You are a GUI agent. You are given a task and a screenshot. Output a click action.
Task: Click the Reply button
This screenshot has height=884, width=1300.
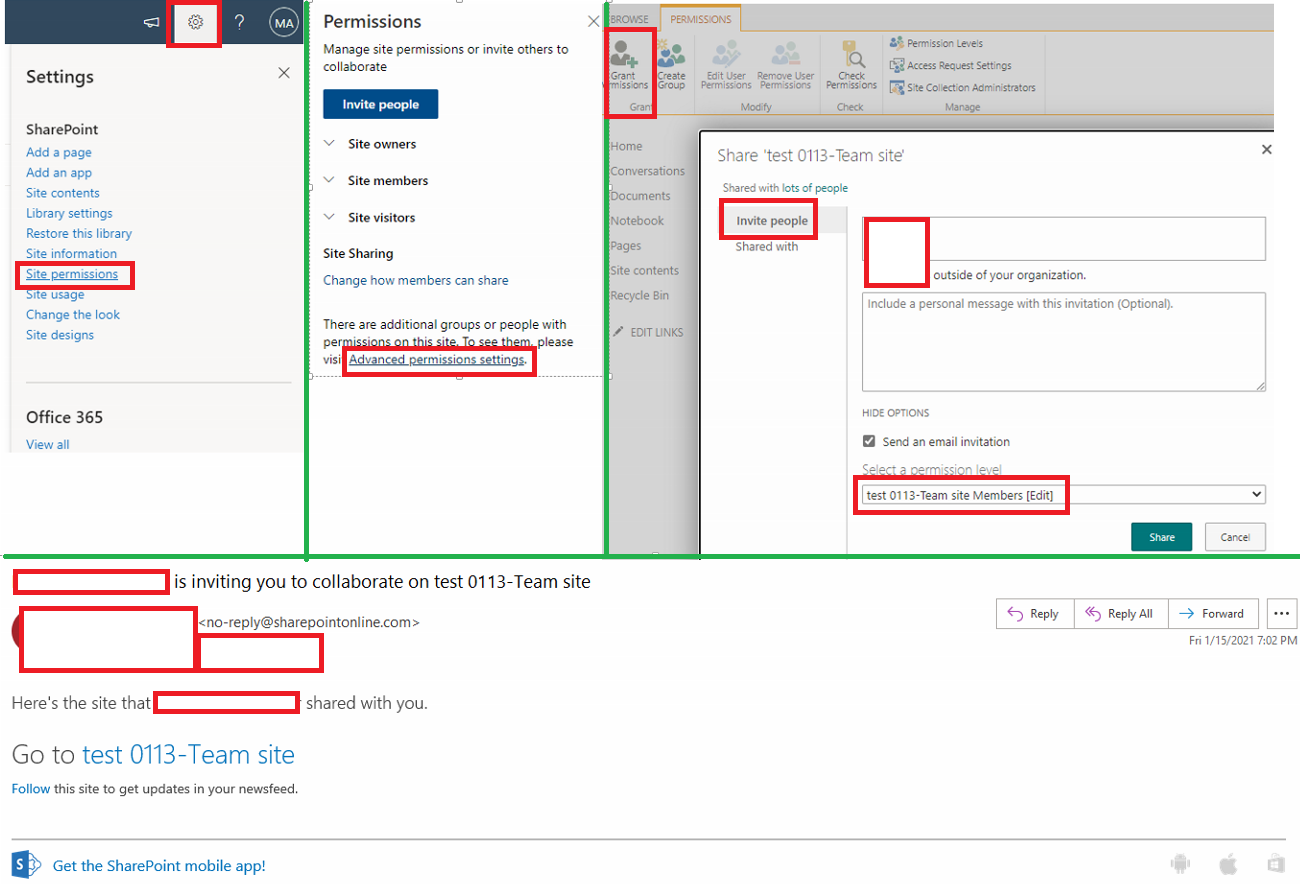(x=1035, y=614)
